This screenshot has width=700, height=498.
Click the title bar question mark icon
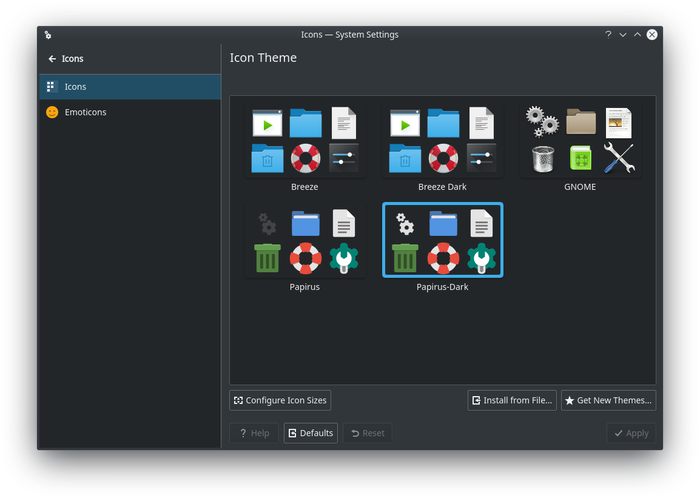(608, 35)
